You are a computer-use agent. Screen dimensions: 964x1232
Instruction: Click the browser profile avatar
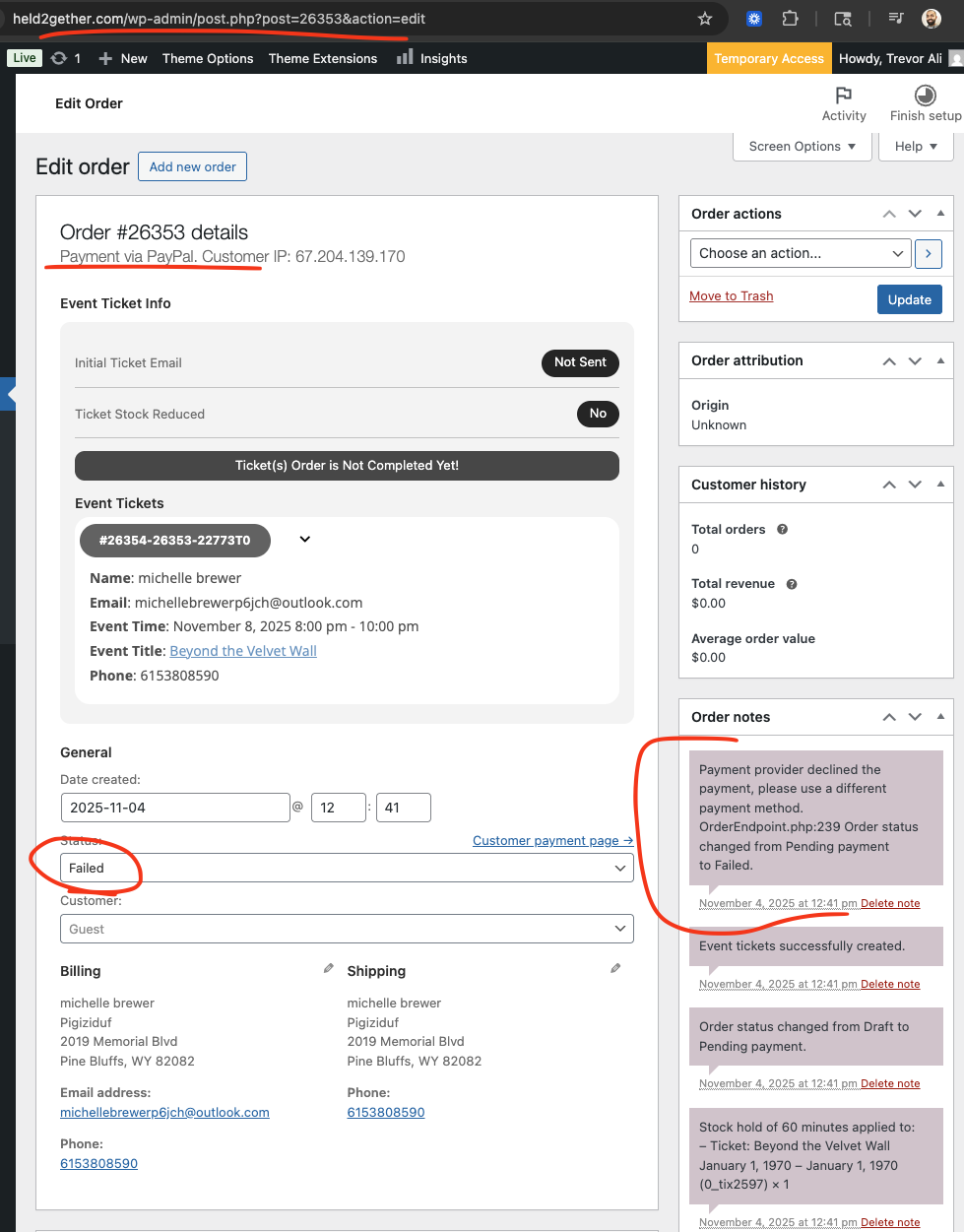point(931,19)
